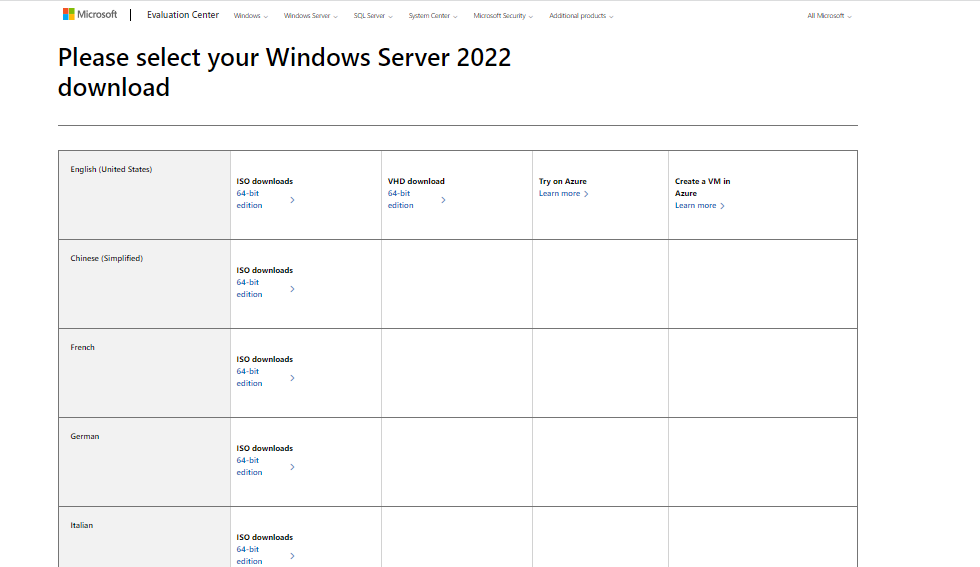The height and width of the screenshot is (567, 980).
Task: Select the Chinese (Simplified) row label
Action: pos(106,258)
